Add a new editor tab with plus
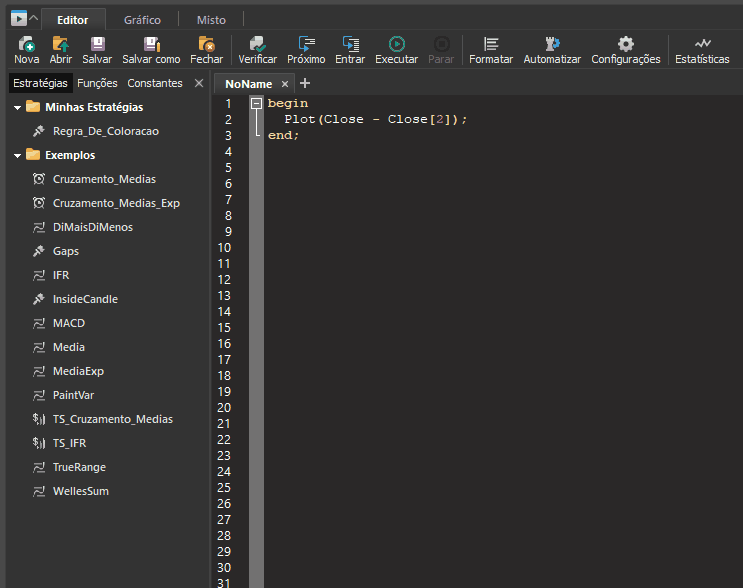 (x=305, y=83)
